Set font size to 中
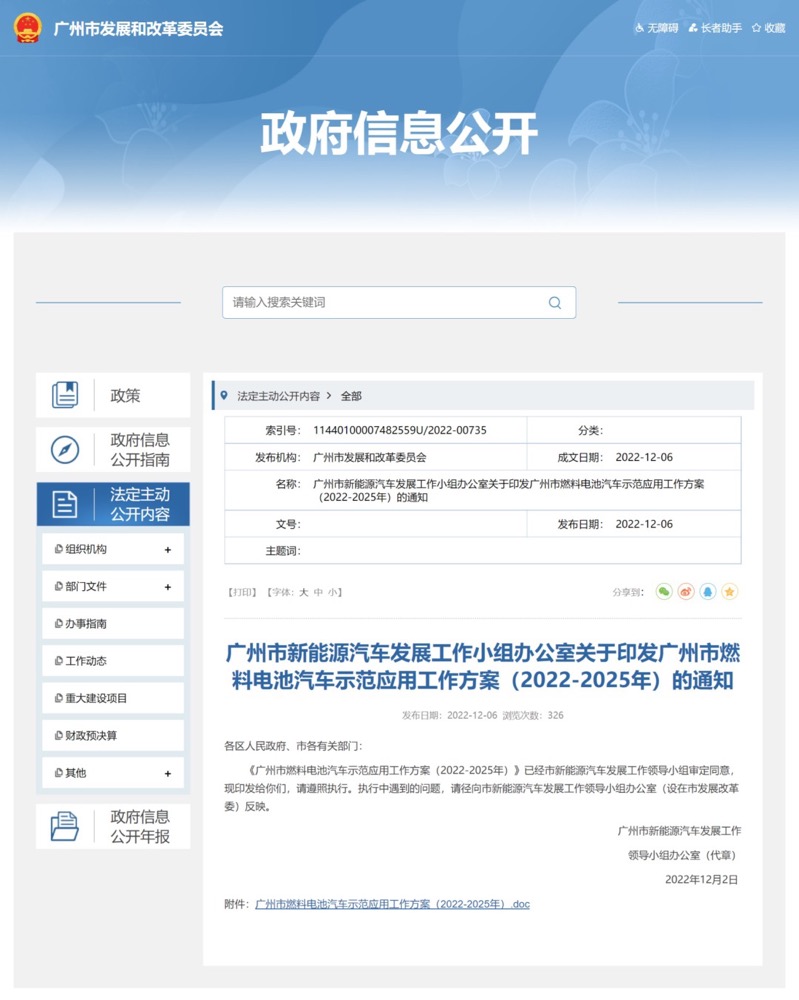 (318, 592)
